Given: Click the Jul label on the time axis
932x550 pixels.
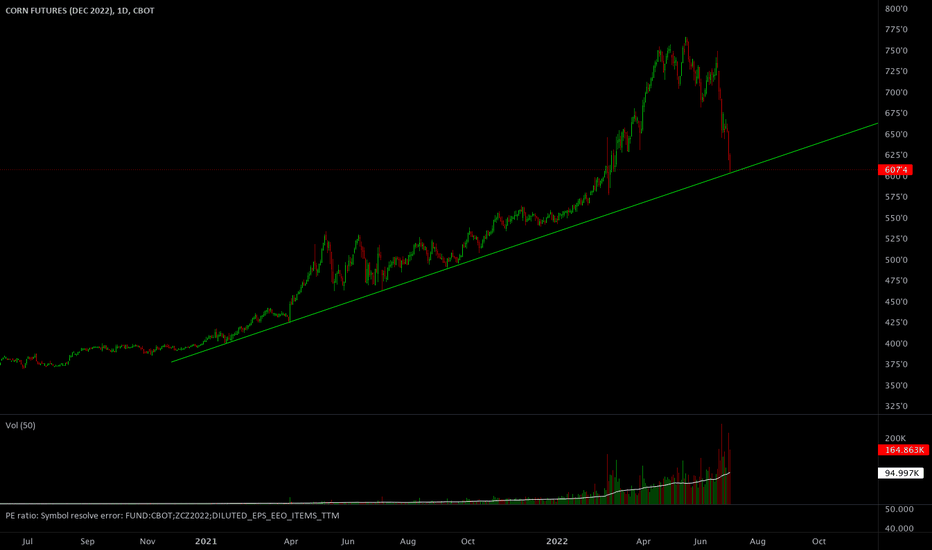Looking at the screenshot, I should pos(27,541).
